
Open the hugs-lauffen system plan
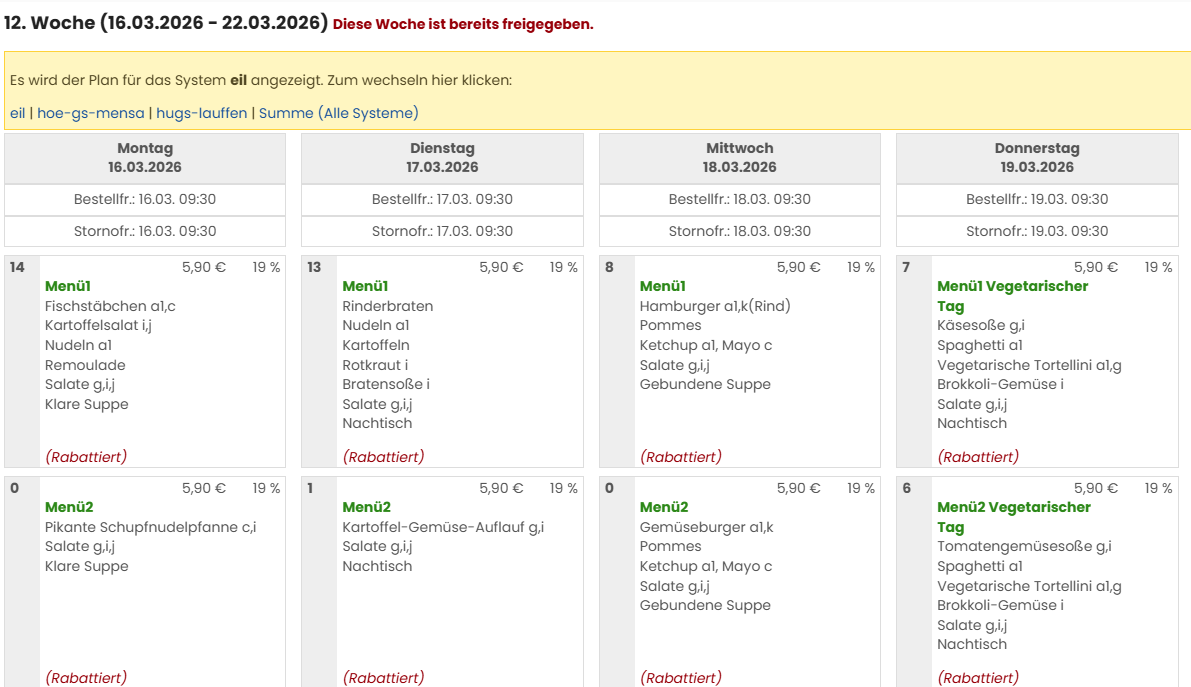pos(202,113)
